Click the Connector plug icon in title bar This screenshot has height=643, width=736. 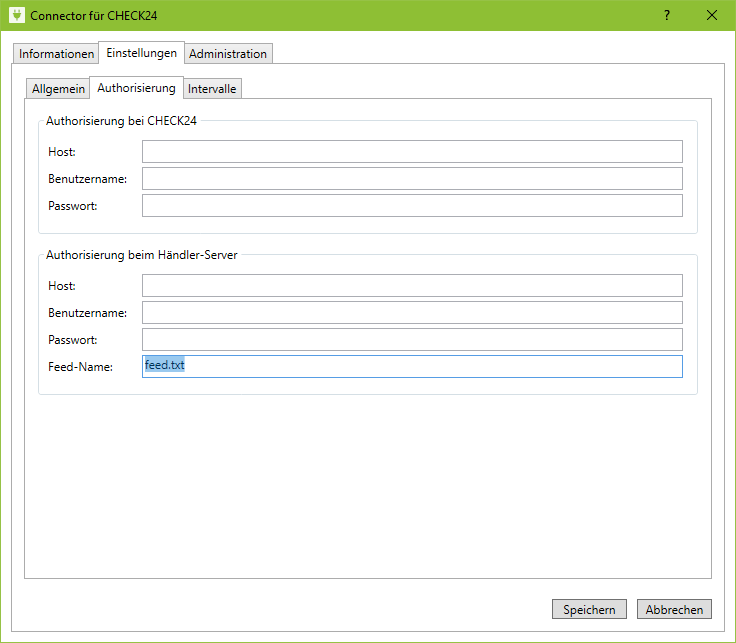pos(16,15)
